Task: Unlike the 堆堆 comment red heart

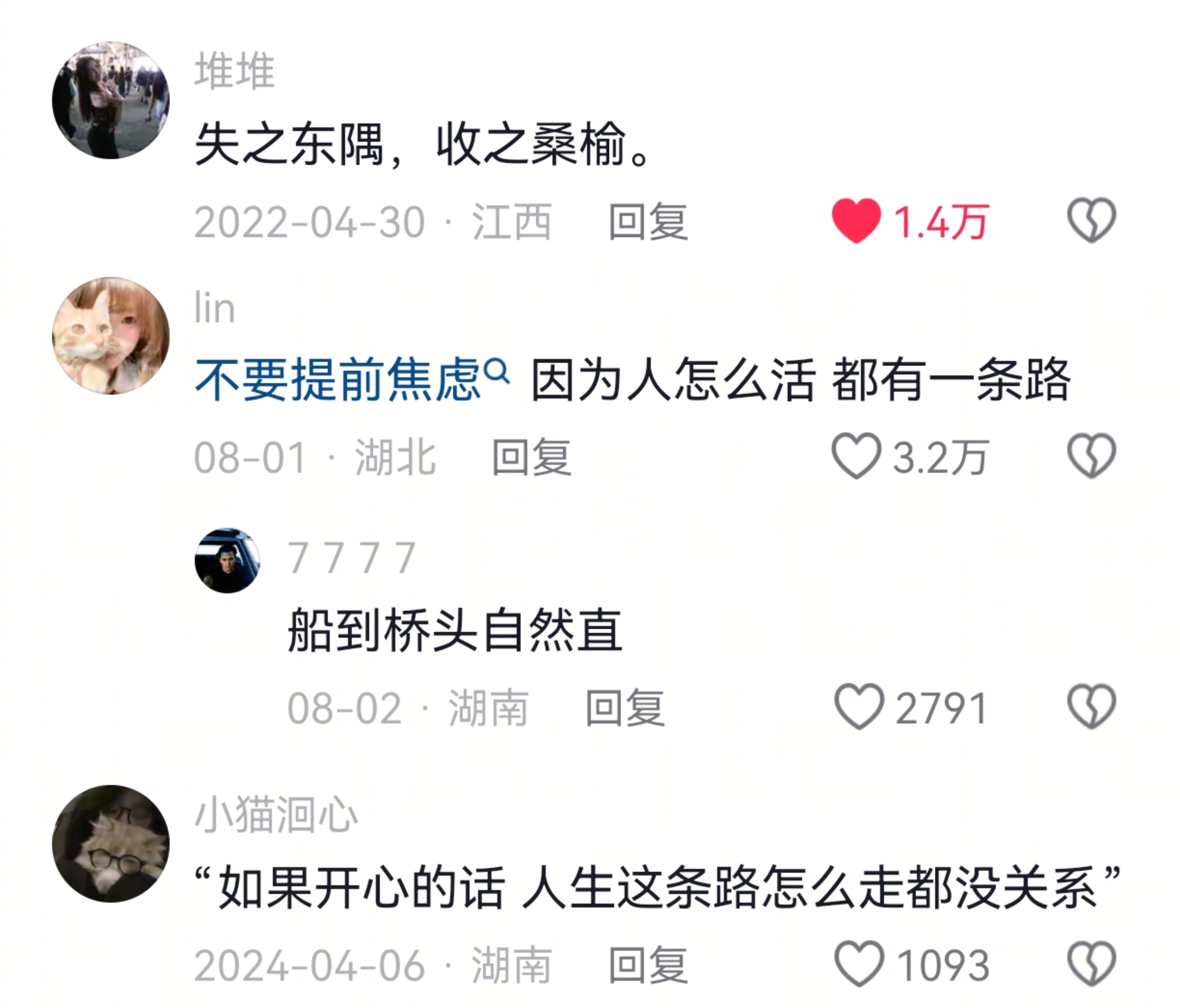Action: (856, 221)
